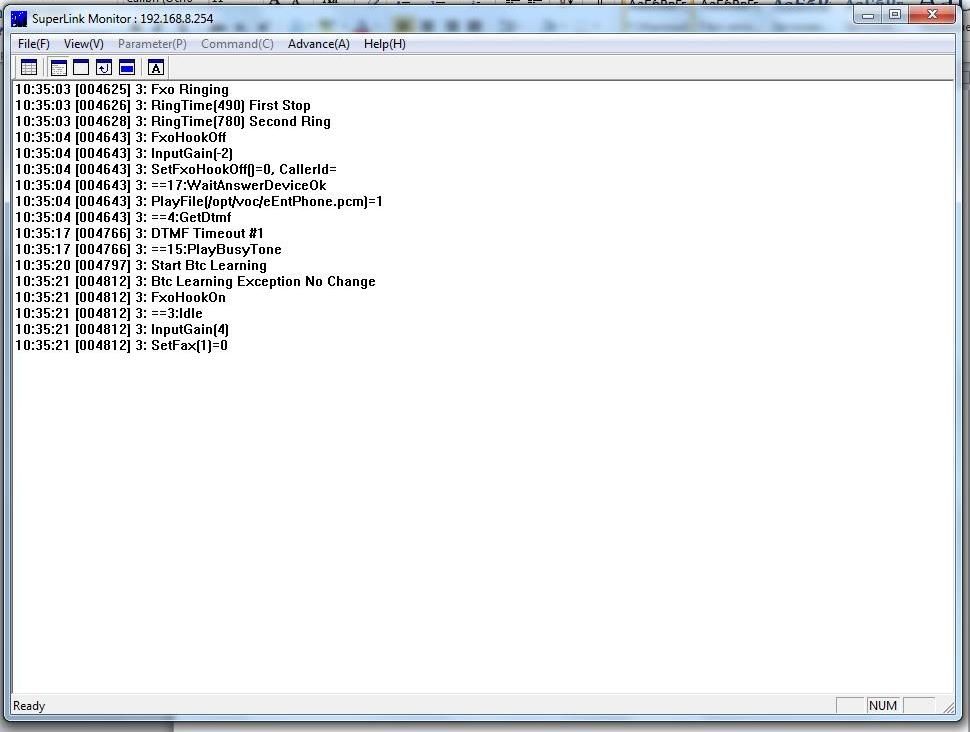Open the Help(H) menu
Viewport: 970px width, 732px height.
(384, 44)
